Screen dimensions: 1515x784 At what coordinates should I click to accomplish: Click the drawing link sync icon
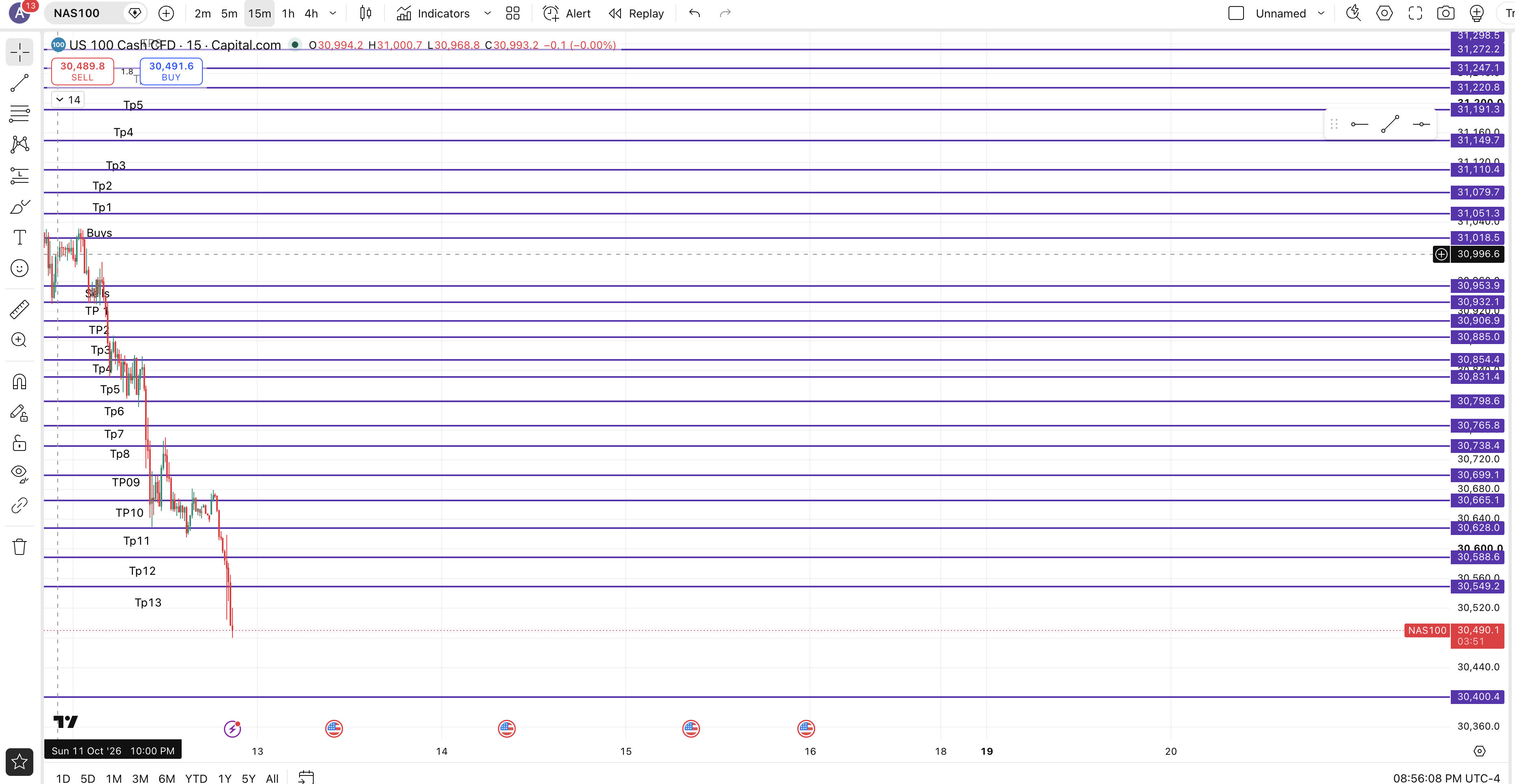click(x=20, y=505)
